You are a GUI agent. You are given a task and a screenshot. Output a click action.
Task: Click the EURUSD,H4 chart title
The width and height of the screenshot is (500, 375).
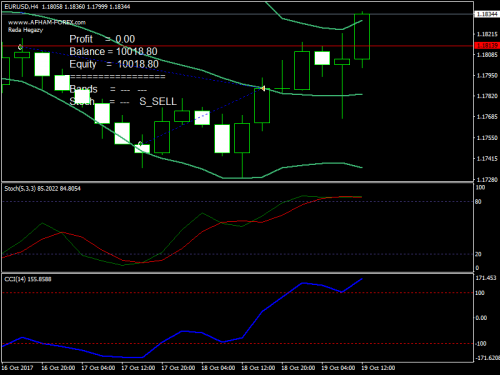[x=21, y=7]
